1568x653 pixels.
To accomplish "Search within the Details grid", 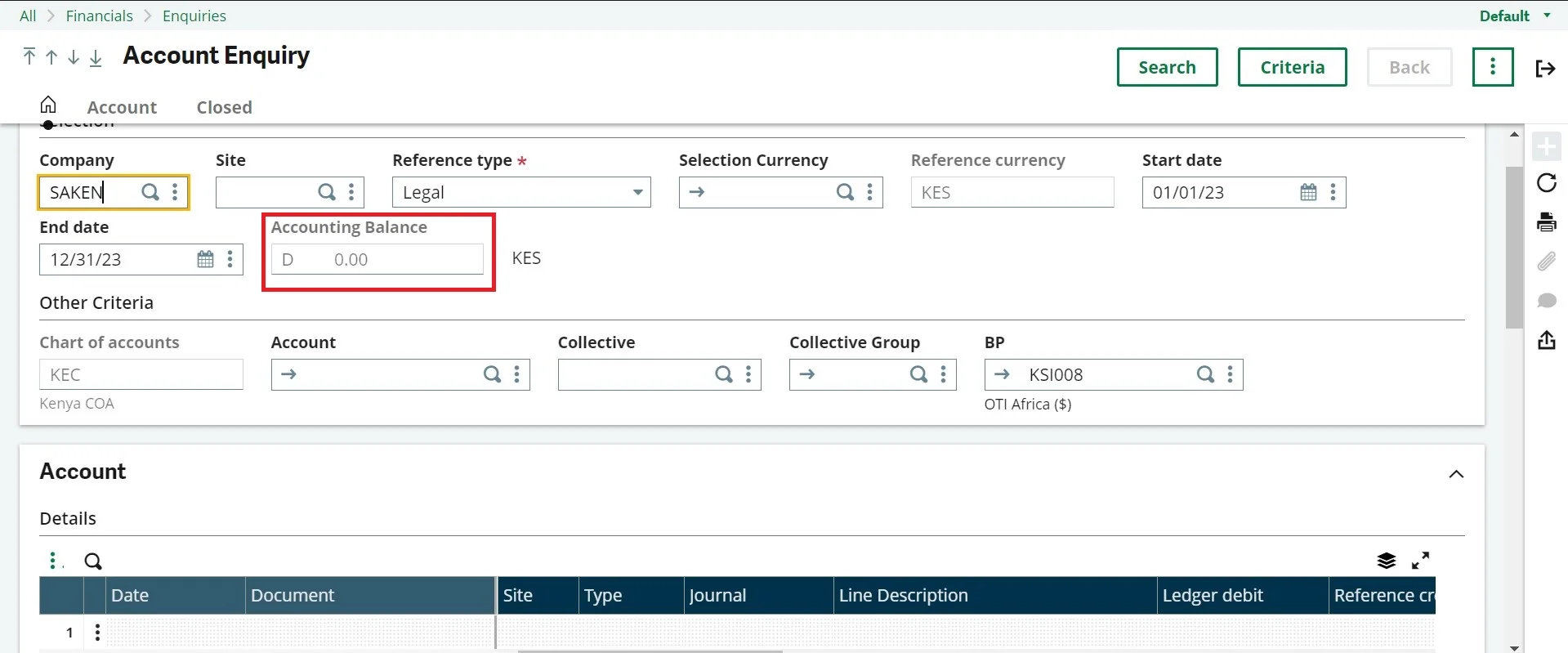I will [x=93, y=561].
